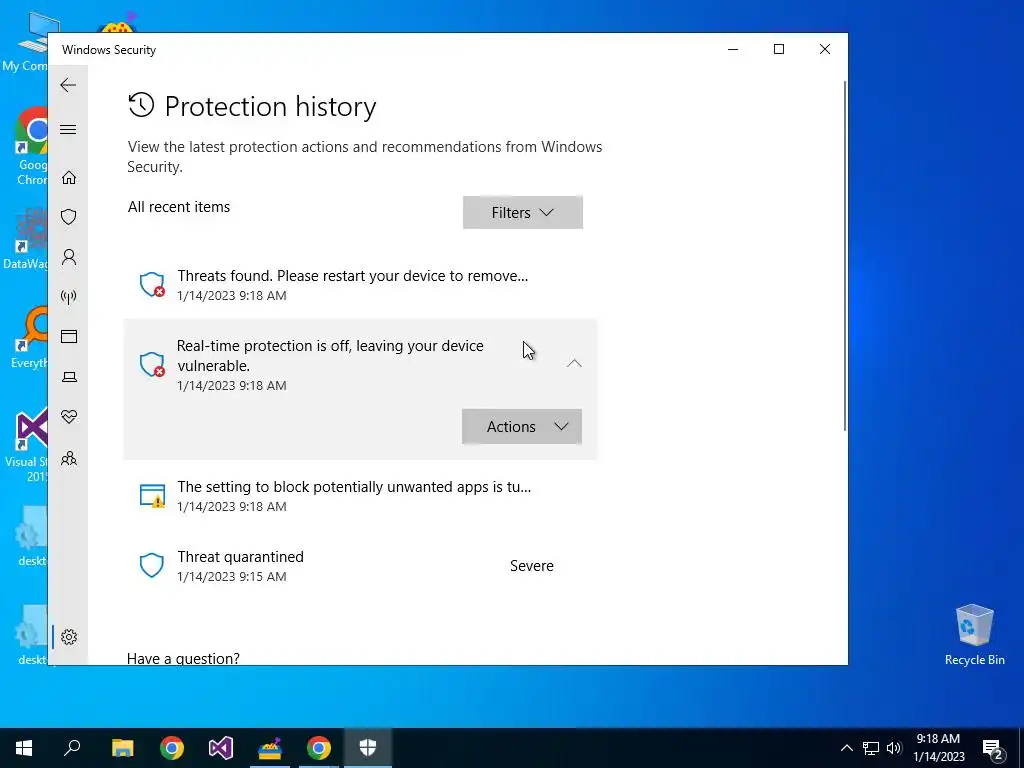This screenshot has width=1024, height=768.
Task: Open taskbar Search magnifier
Action: [72, 748]
